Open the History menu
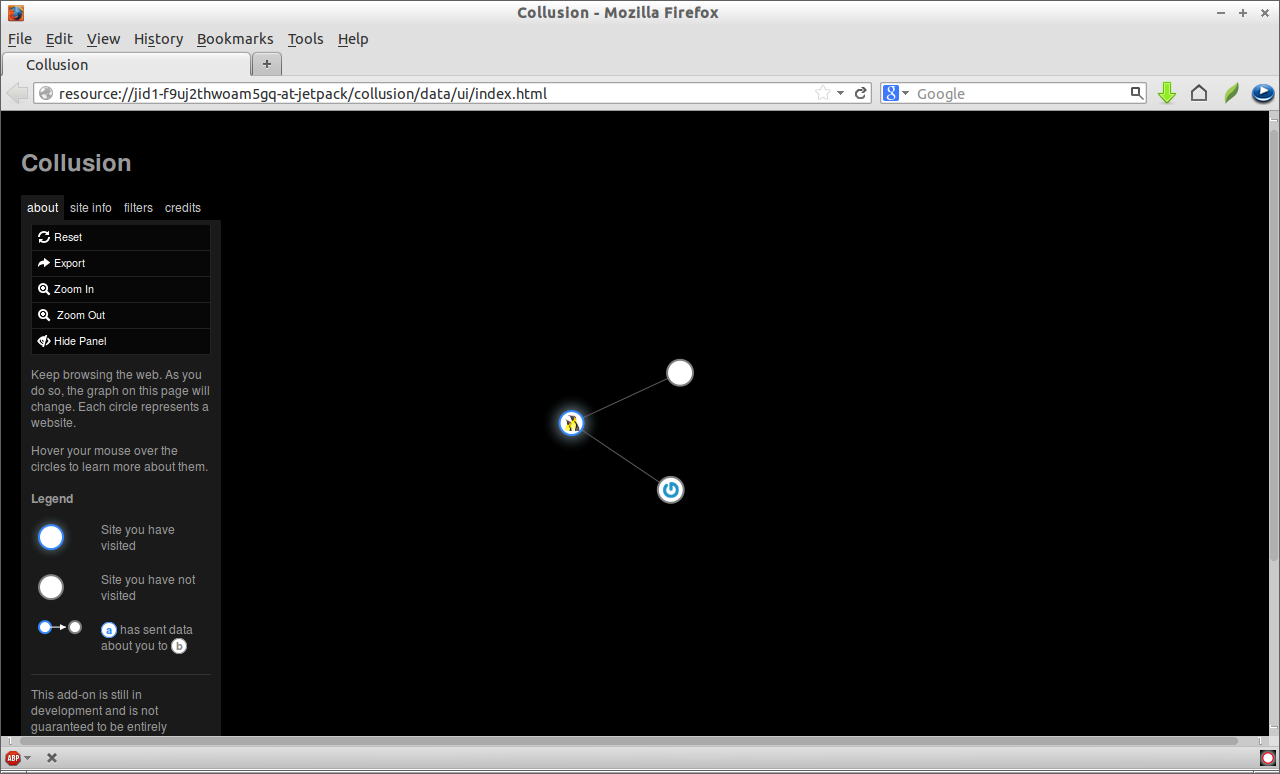Screen dimensions: 1280x774 pos(158,39)
